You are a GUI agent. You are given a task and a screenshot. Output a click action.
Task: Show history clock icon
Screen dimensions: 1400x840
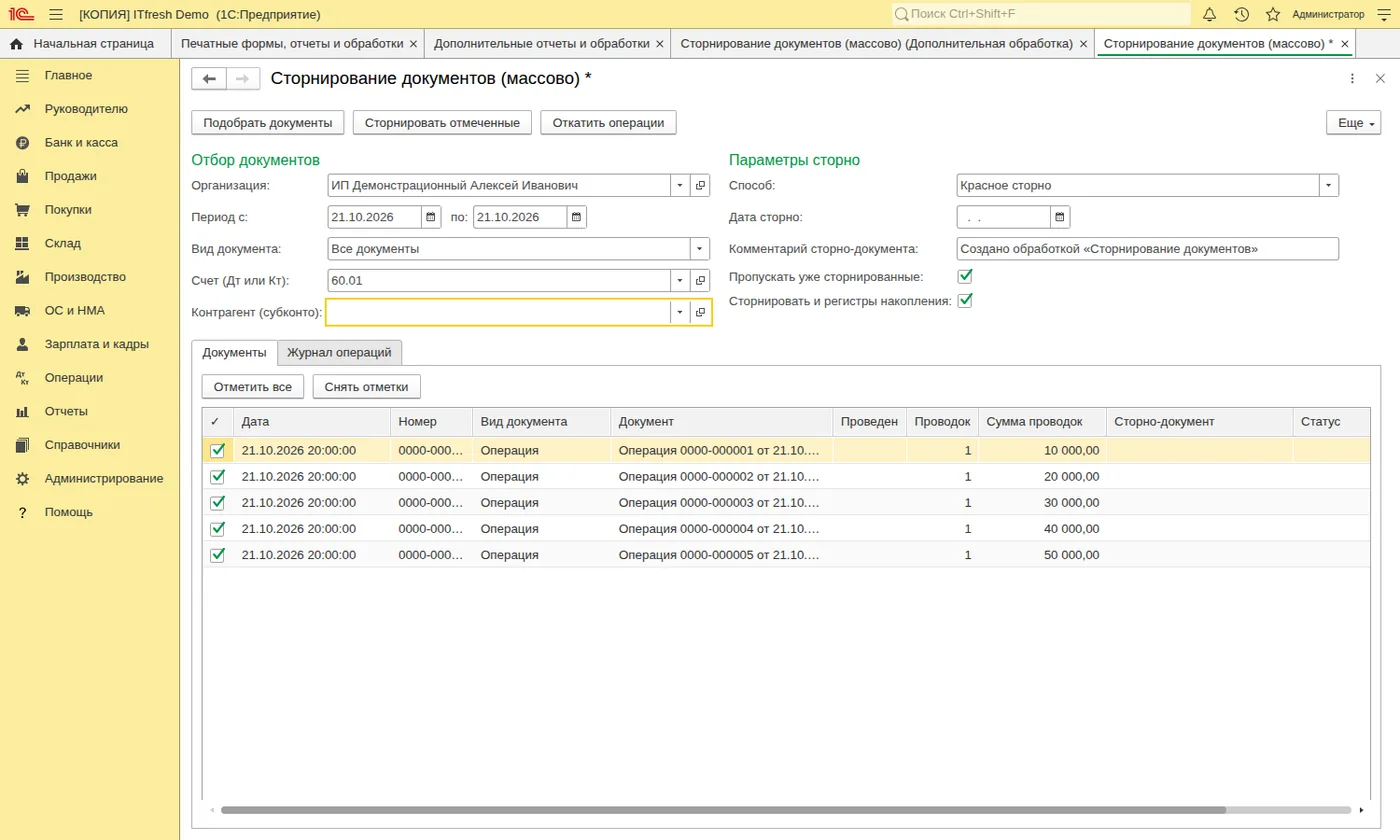(x=1241, y=14)
